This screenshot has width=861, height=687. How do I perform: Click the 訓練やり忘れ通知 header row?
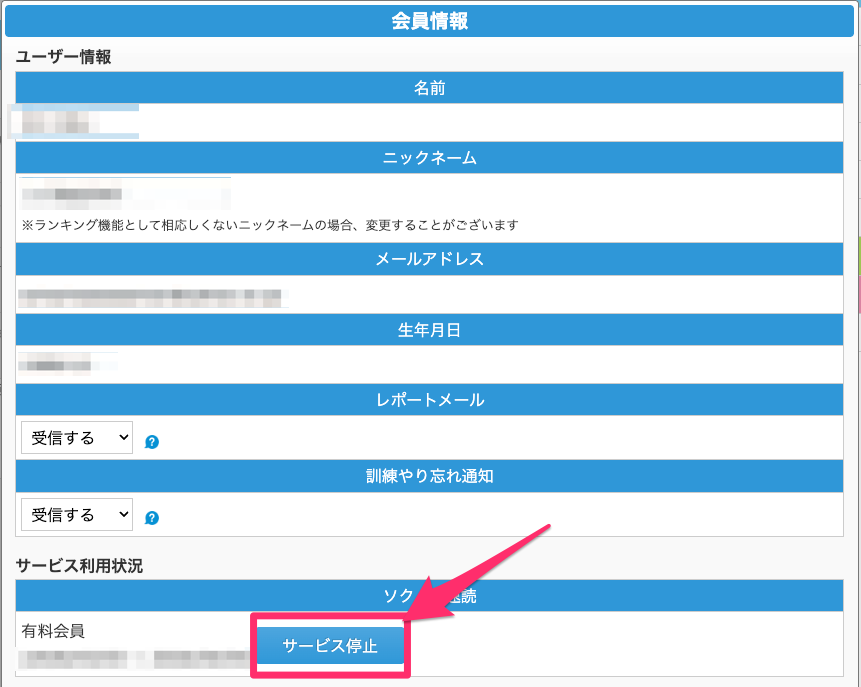click(x=429, y=476)
